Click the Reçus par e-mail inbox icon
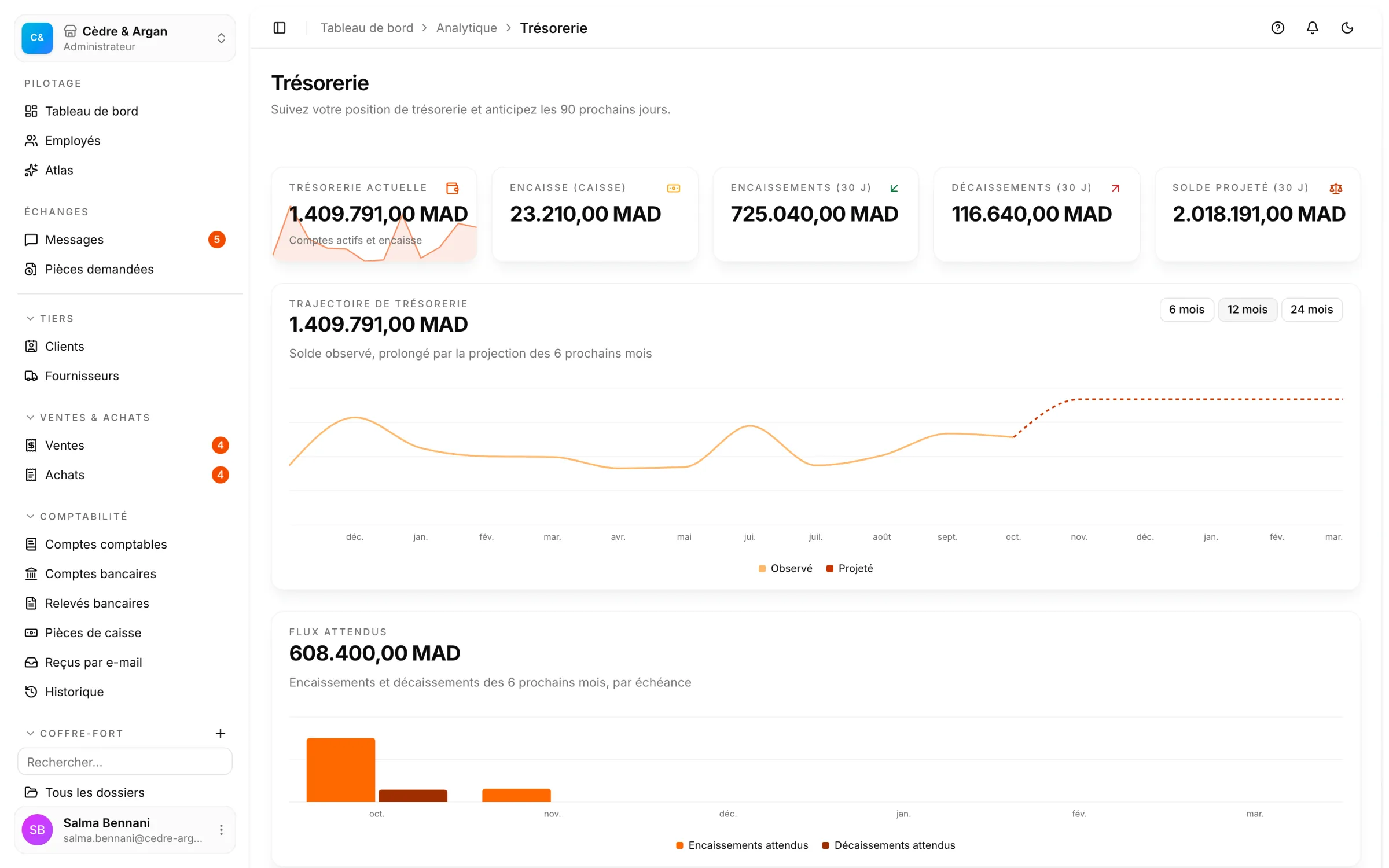The image size is (1389, 868). pyautogui.click(x=31, y=662)
